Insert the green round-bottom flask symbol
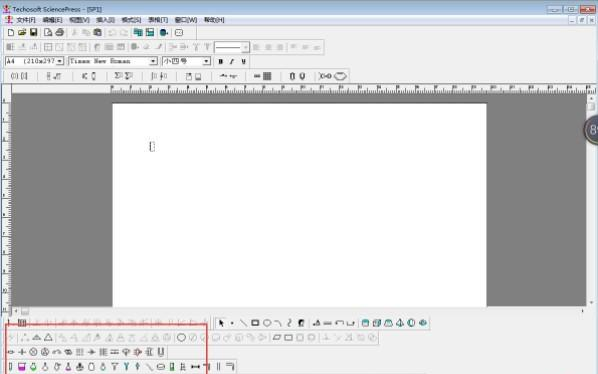Image resolution: width=598 pixels, height=374 pixels. [34, 367]
